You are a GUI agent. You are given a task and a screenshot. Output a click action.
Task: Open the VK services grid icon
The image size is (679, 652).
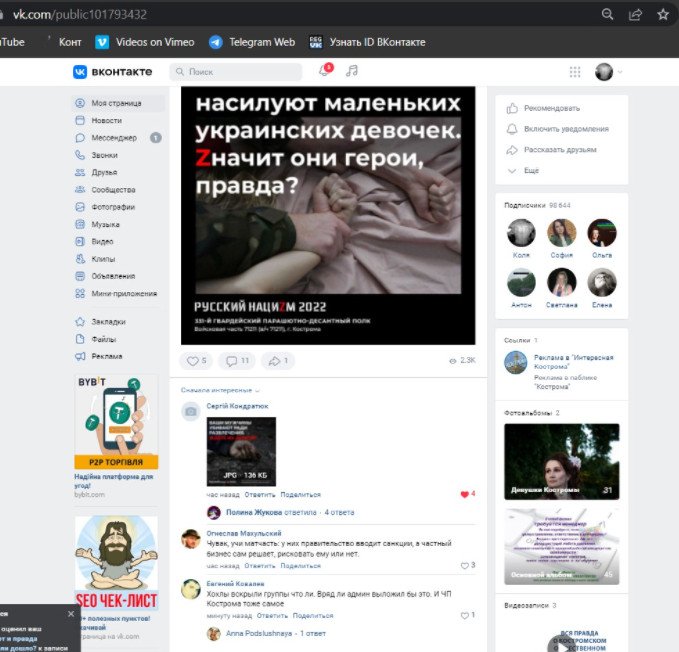coord(574,72)
